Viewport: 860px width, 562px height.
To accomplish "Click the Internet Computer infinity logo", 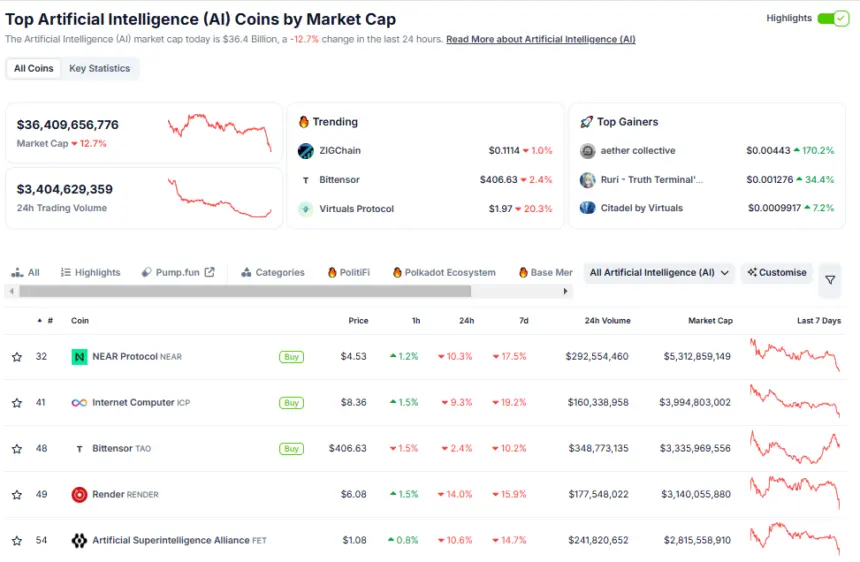I will (x=79, y=403).
